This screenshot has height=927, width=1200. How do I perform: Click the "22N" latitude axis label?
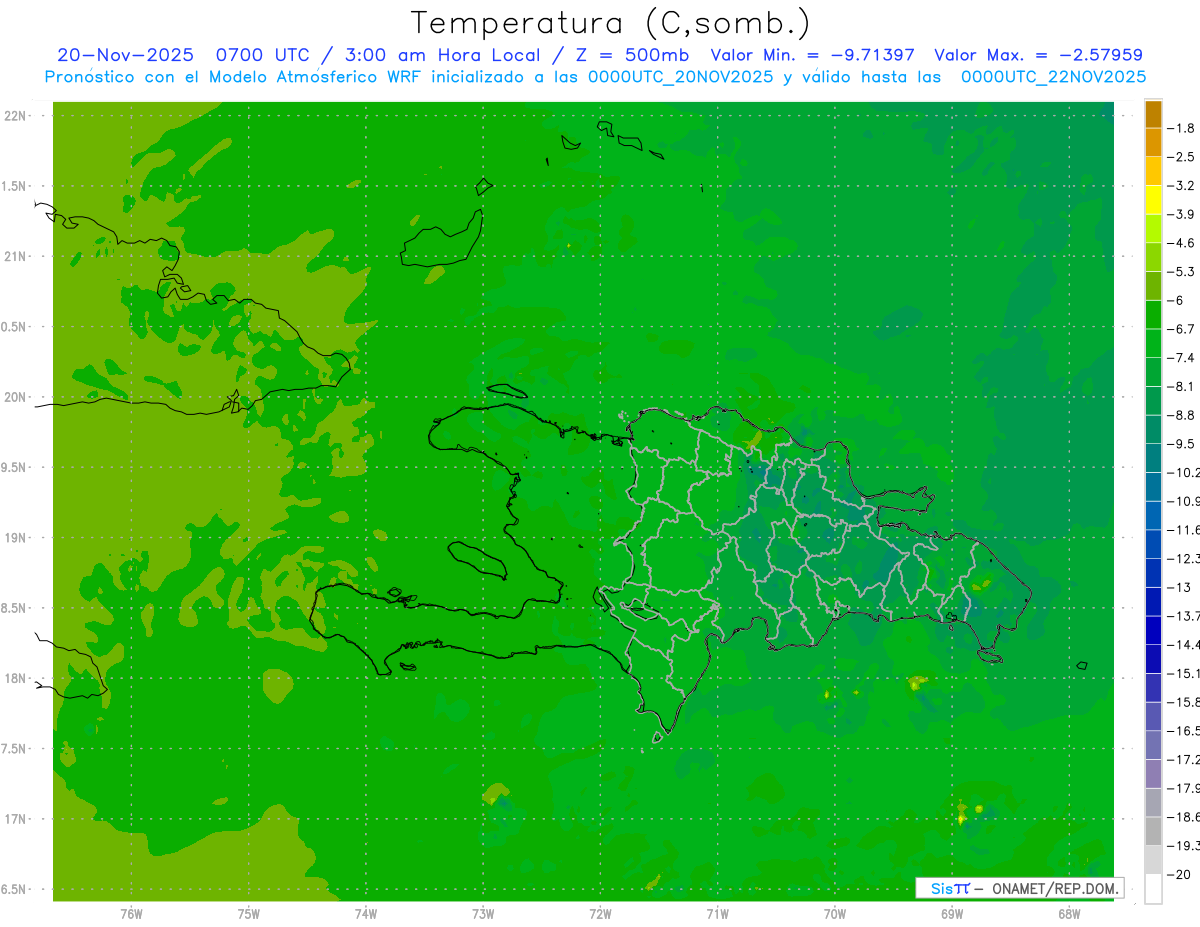tap(15, 116)
